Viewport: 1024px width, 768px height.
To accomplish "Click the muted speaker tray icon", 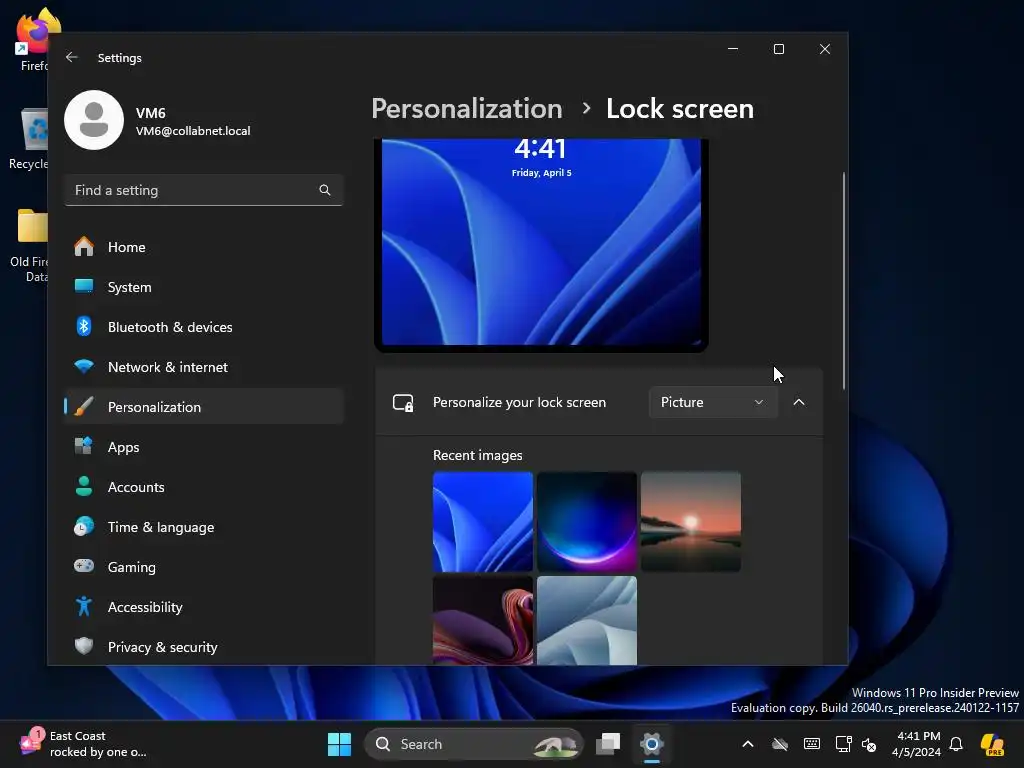I will coord(869,744).
